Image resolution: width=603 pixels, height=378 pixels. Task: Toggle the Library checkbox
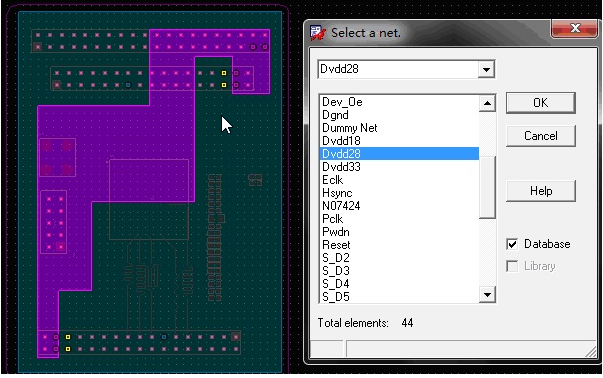tap(512, 266)
